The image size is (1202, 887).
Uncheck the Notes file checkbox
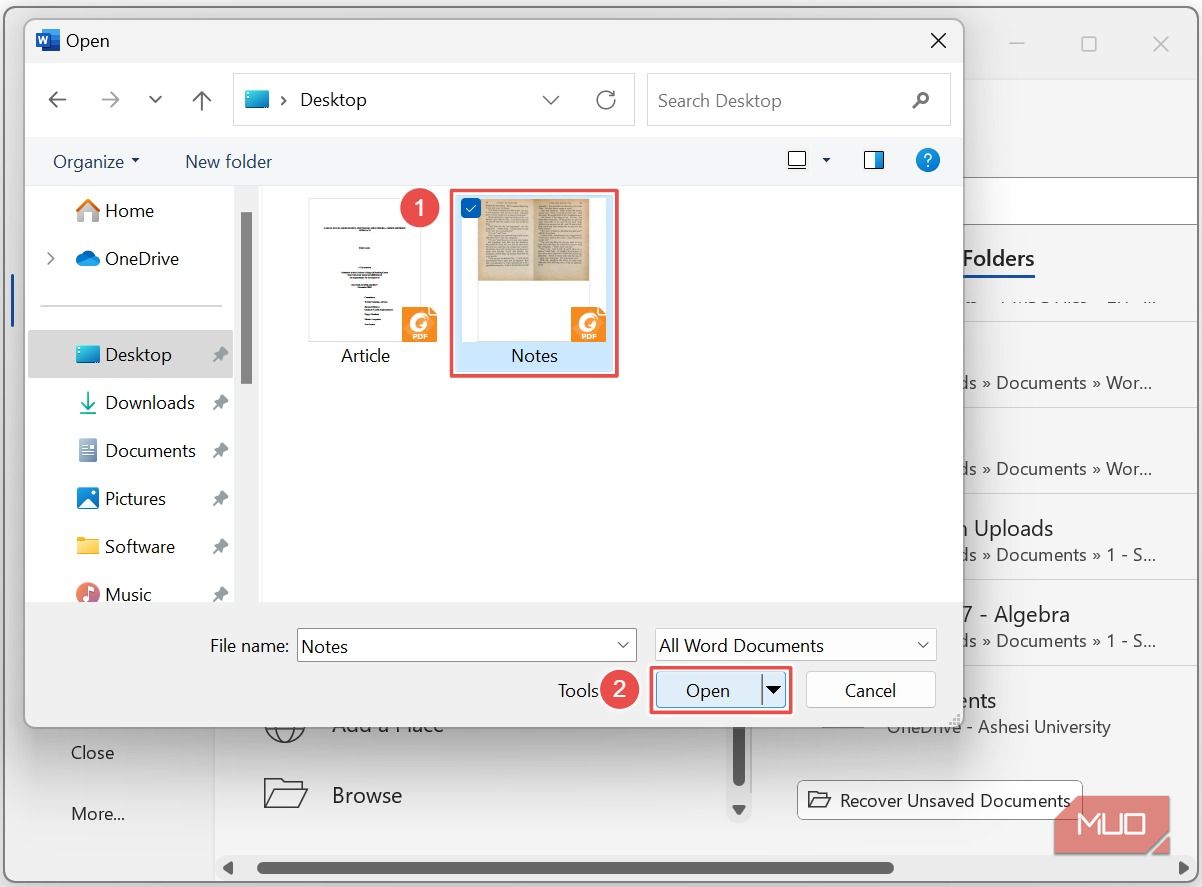[x=471, y=209]
